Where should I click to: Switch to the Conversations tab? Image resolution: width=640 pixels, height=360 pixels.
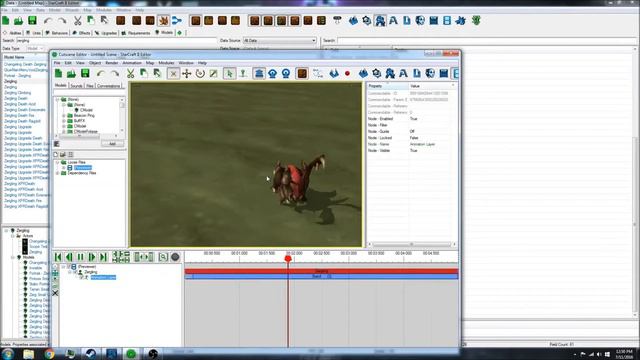[x=108, y=86]
